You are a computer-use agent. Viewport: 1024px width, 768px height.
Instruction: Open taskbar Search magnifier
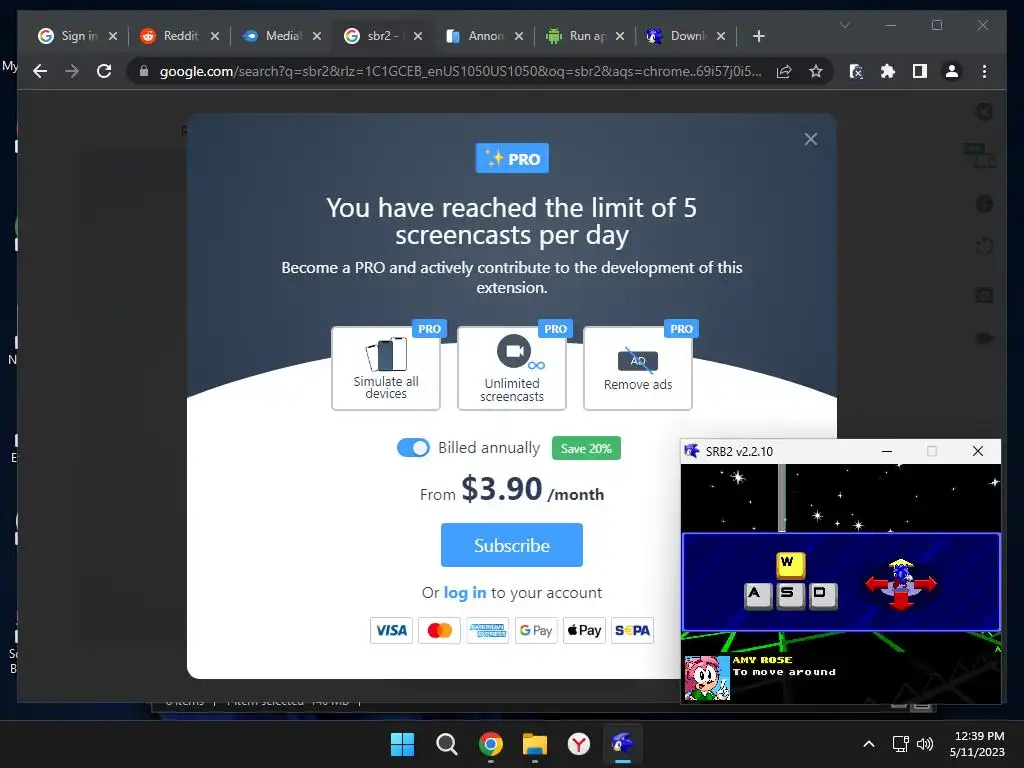coord(447,744)
